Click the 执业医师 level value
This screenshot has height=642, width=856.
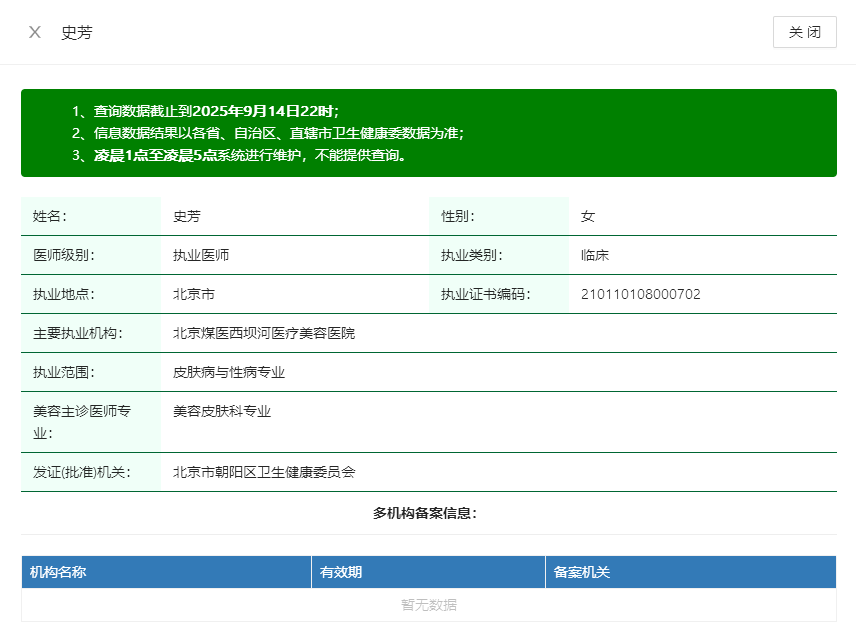[201, 255]
